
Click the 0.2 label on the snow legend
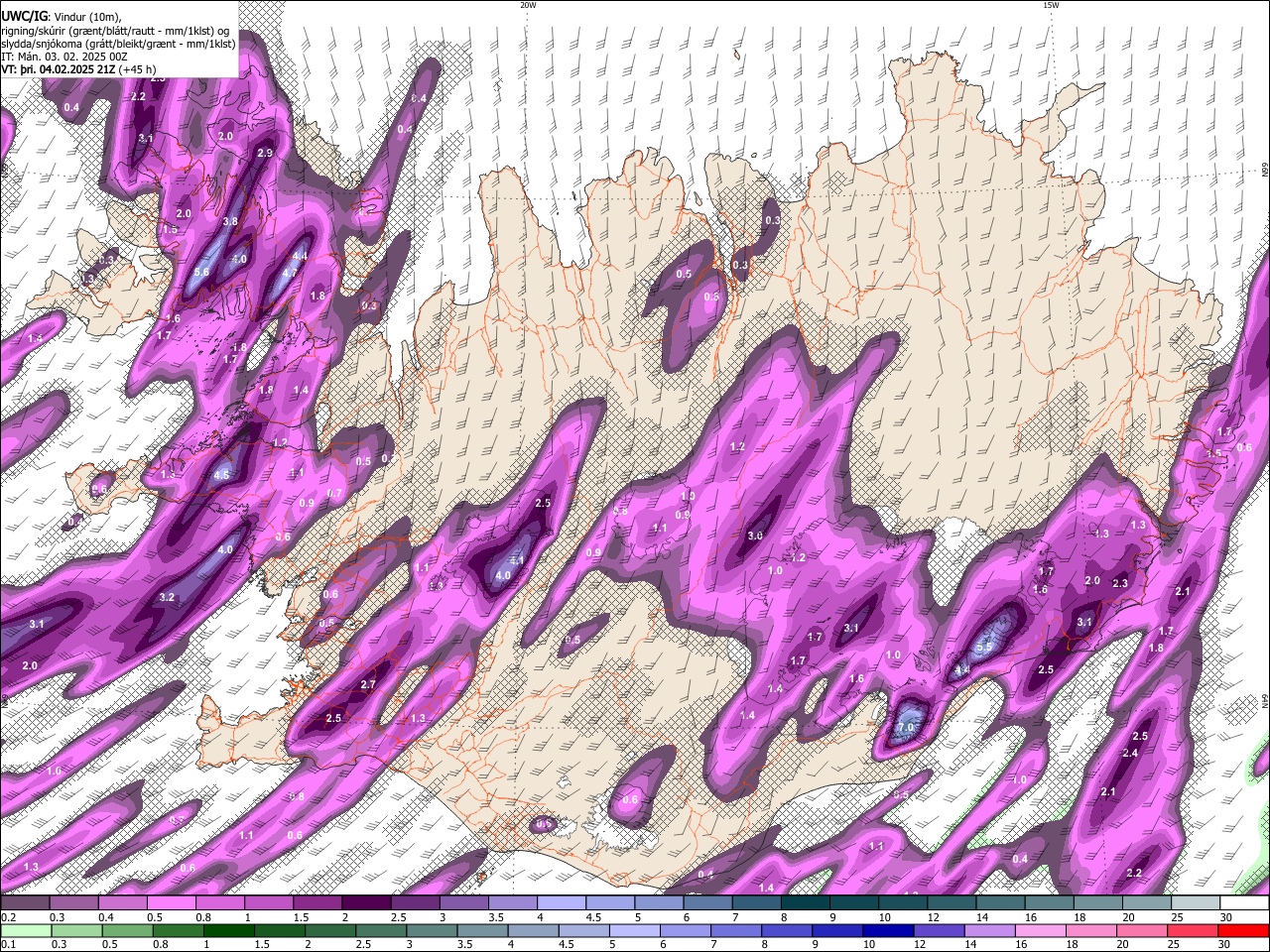(8, 917)
